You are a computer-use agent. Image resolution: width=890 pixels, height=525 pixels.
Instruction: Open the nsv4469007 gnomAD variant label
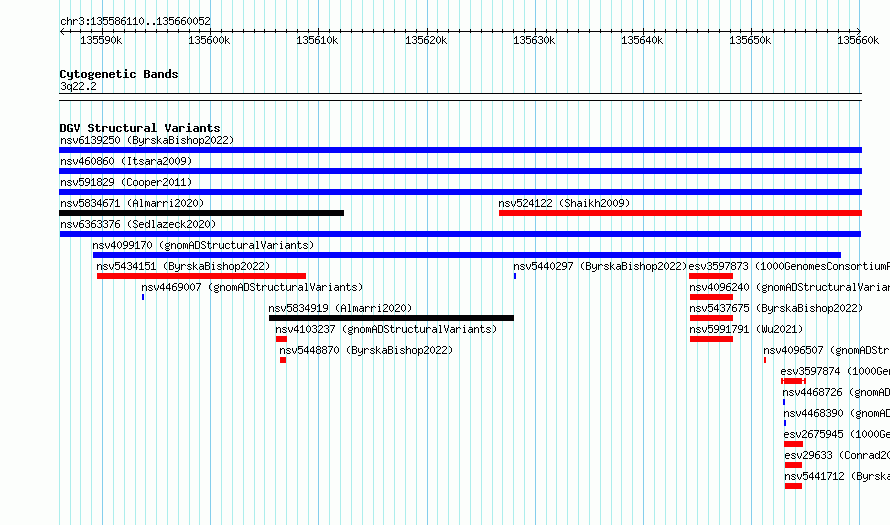click(252, 287)
